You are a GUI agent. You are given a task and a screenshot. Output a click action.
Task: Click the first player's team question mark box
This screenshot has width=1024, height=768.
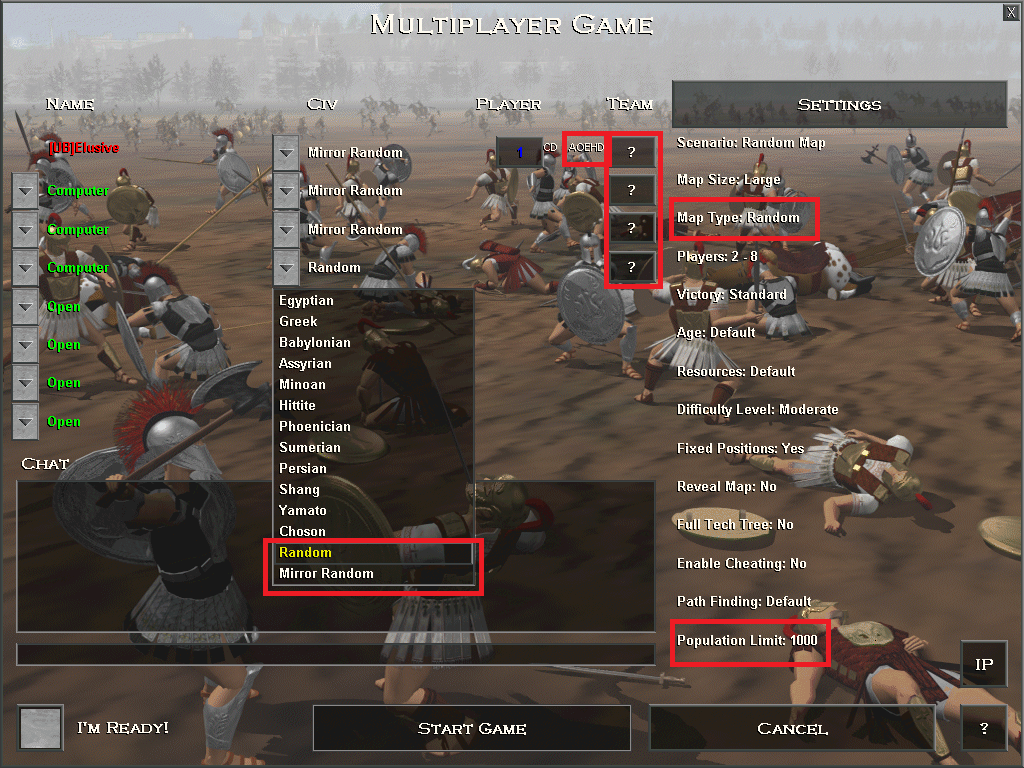click(x=631, y=152)
